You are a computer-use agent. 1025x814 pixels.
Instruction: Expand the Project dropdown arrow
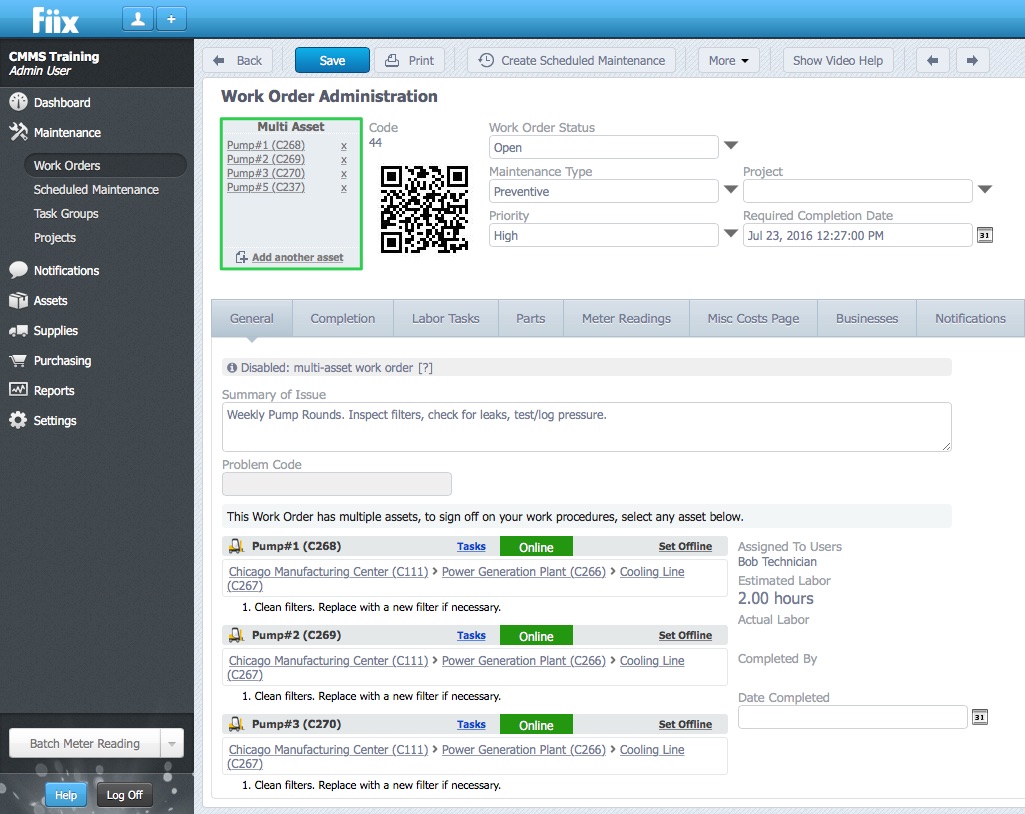point(985,189)
